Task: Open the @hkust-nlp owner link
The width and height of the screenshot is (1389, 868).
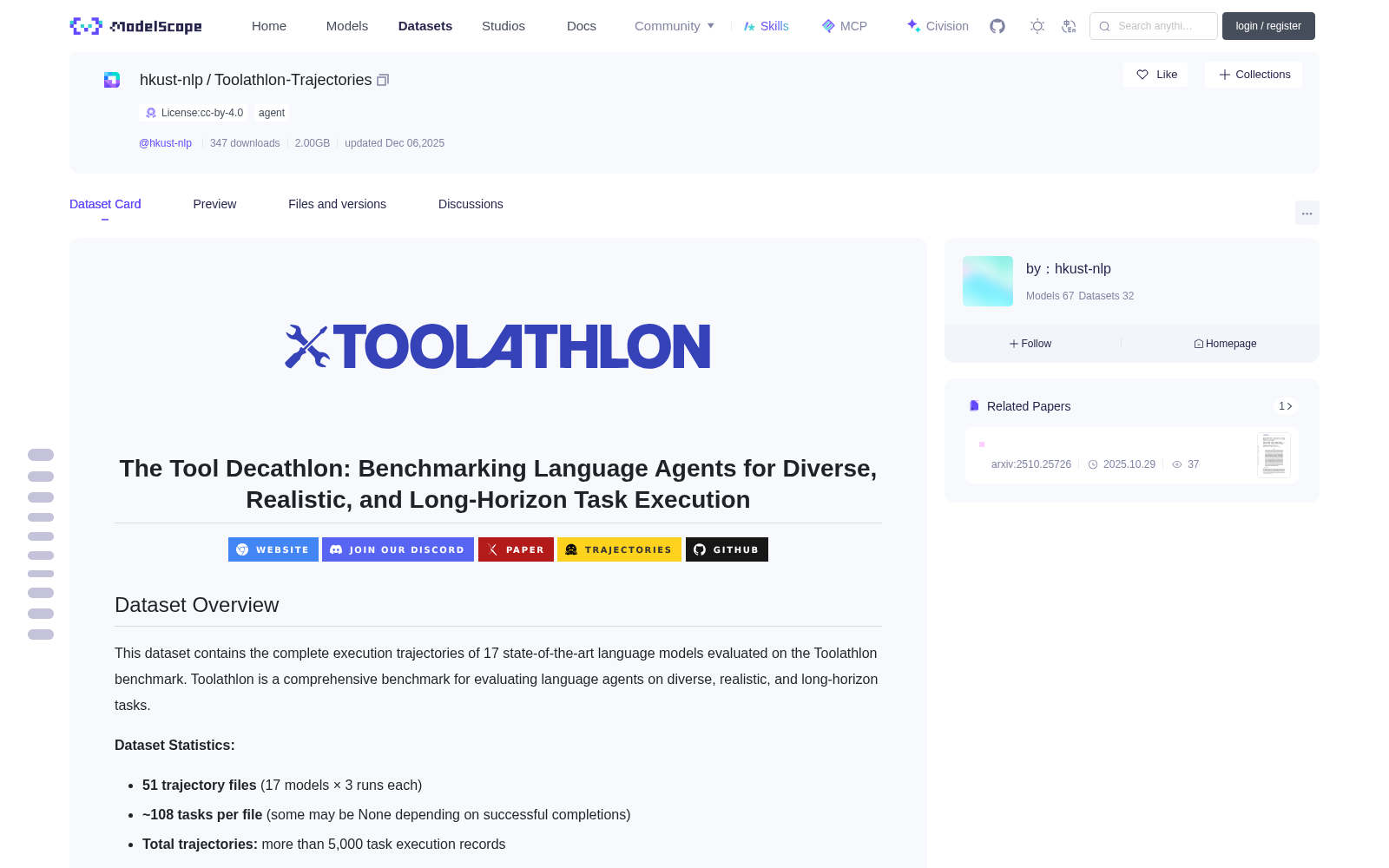Action: [x=165, y=143]
